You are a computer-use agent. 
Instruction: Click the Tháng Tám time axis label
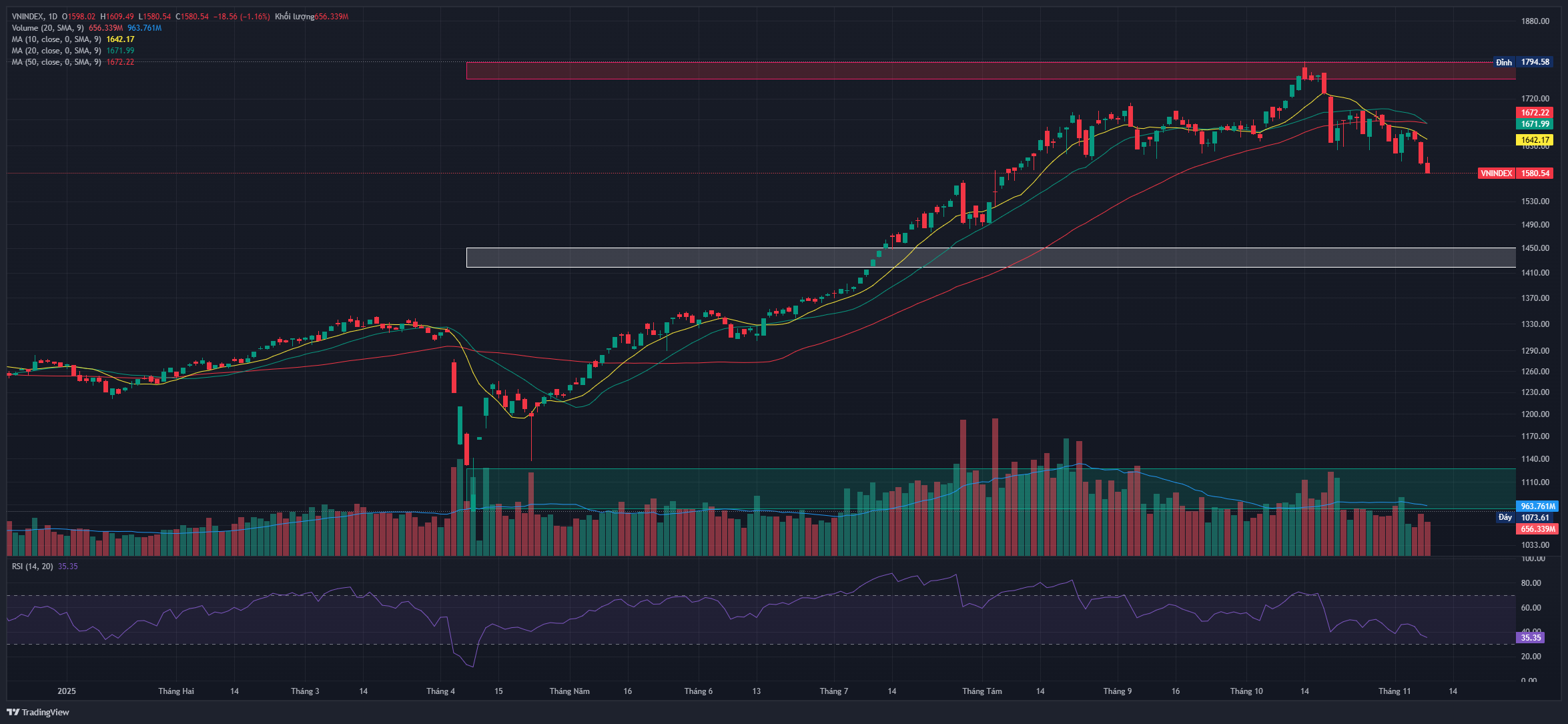982,691
